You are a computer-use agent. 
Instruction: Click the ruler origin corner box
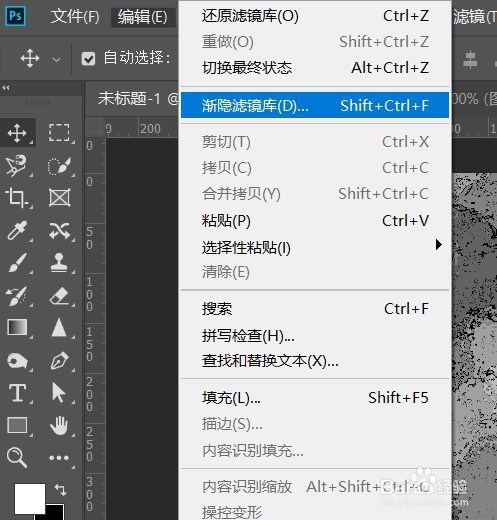pyautogui.click(x=95, y=127)
